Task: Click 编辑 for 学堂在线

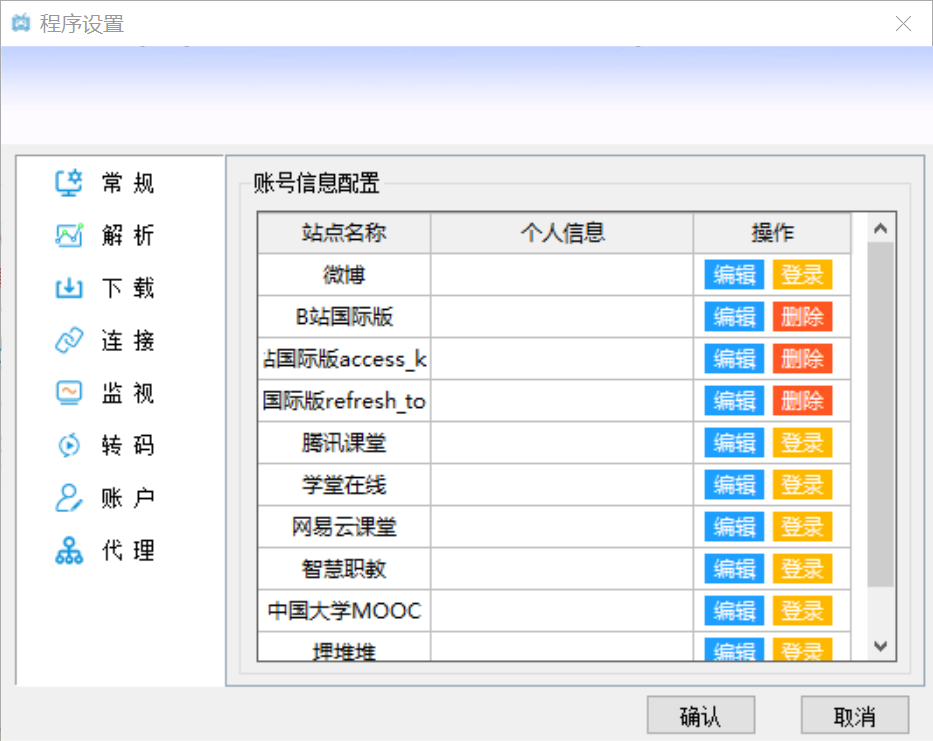Action: pos(734,485)
